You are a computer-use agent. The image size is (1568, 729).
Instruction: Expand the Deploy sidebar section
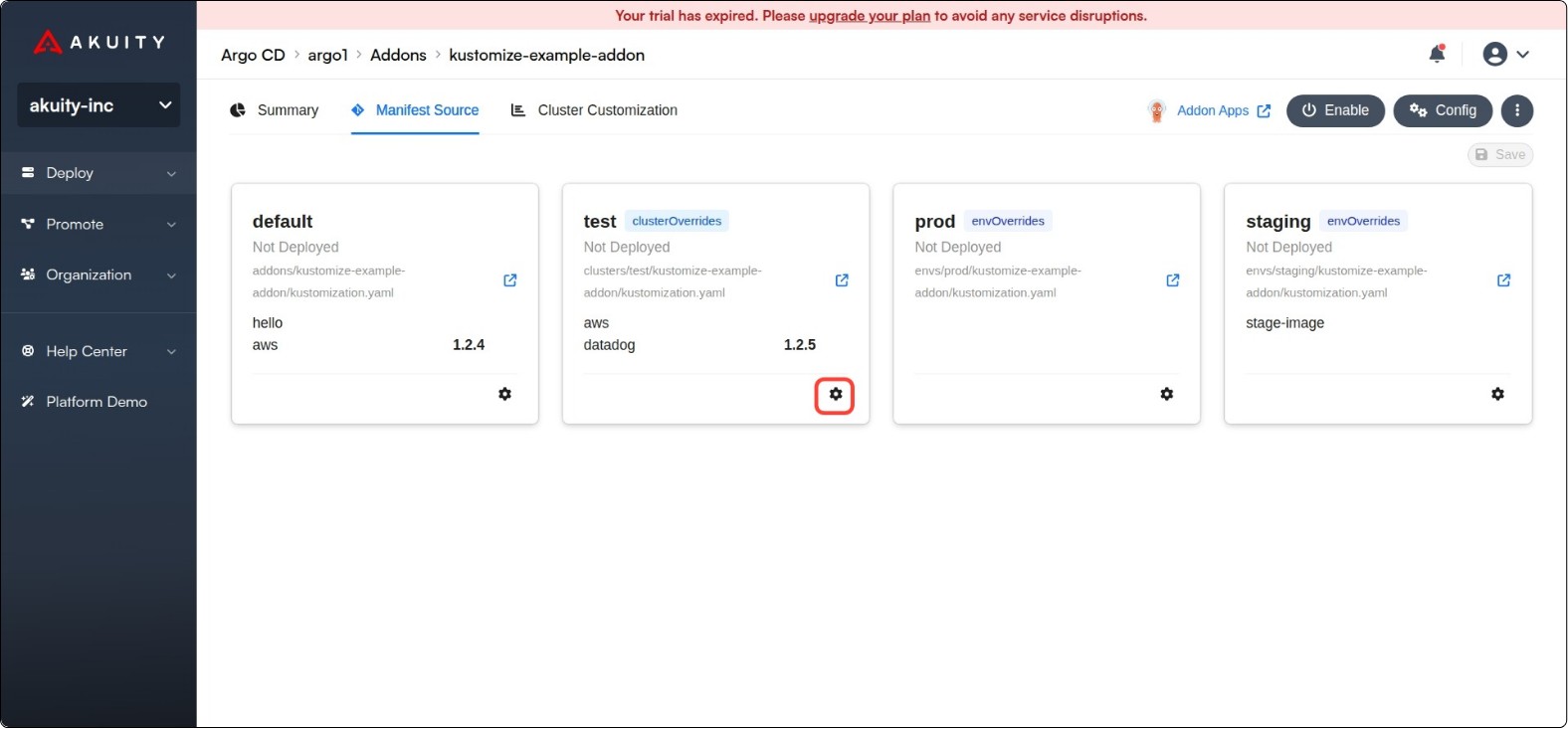click(98, 173)
